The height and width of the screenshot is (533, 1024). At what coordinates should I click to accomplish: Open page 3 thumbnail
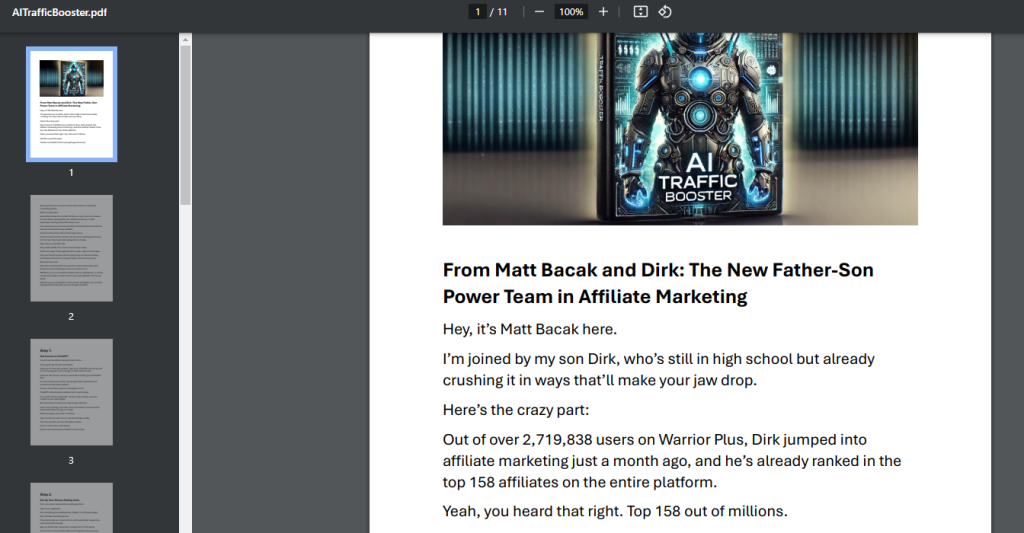(71, 392)
